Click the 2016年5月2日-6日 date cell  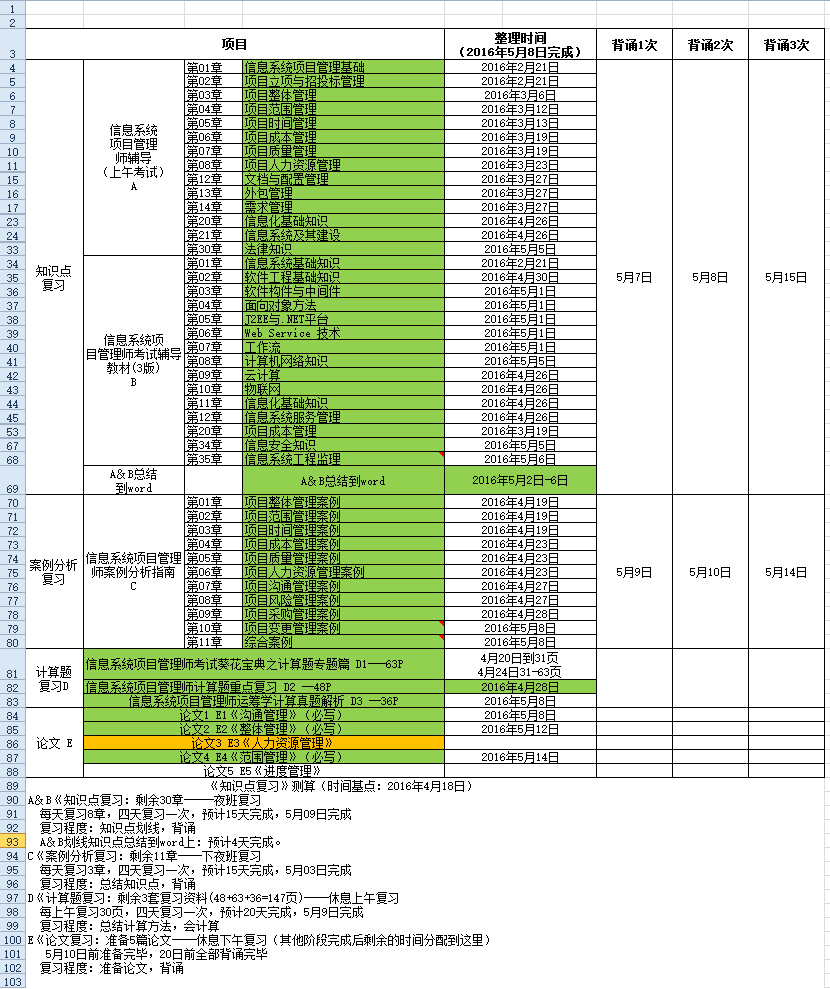(520, 480)
